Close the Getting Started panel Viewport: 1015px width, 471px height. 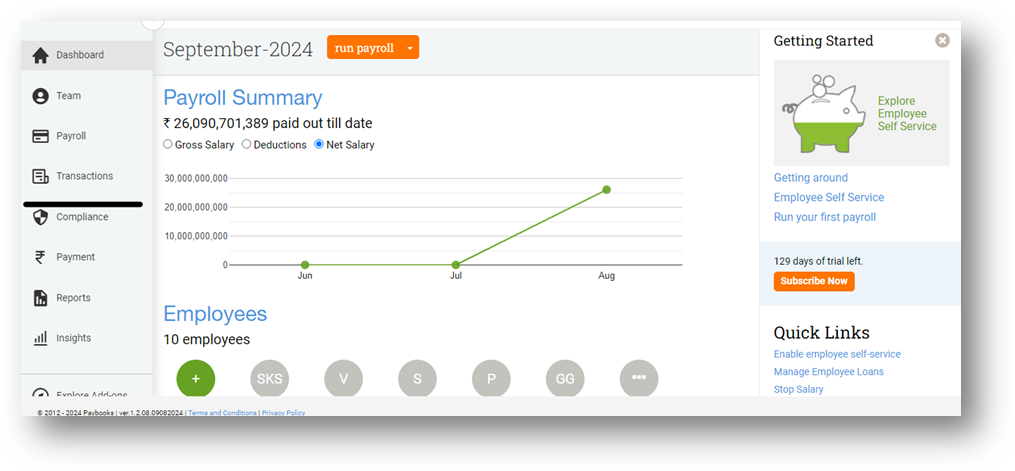(942, 41)
